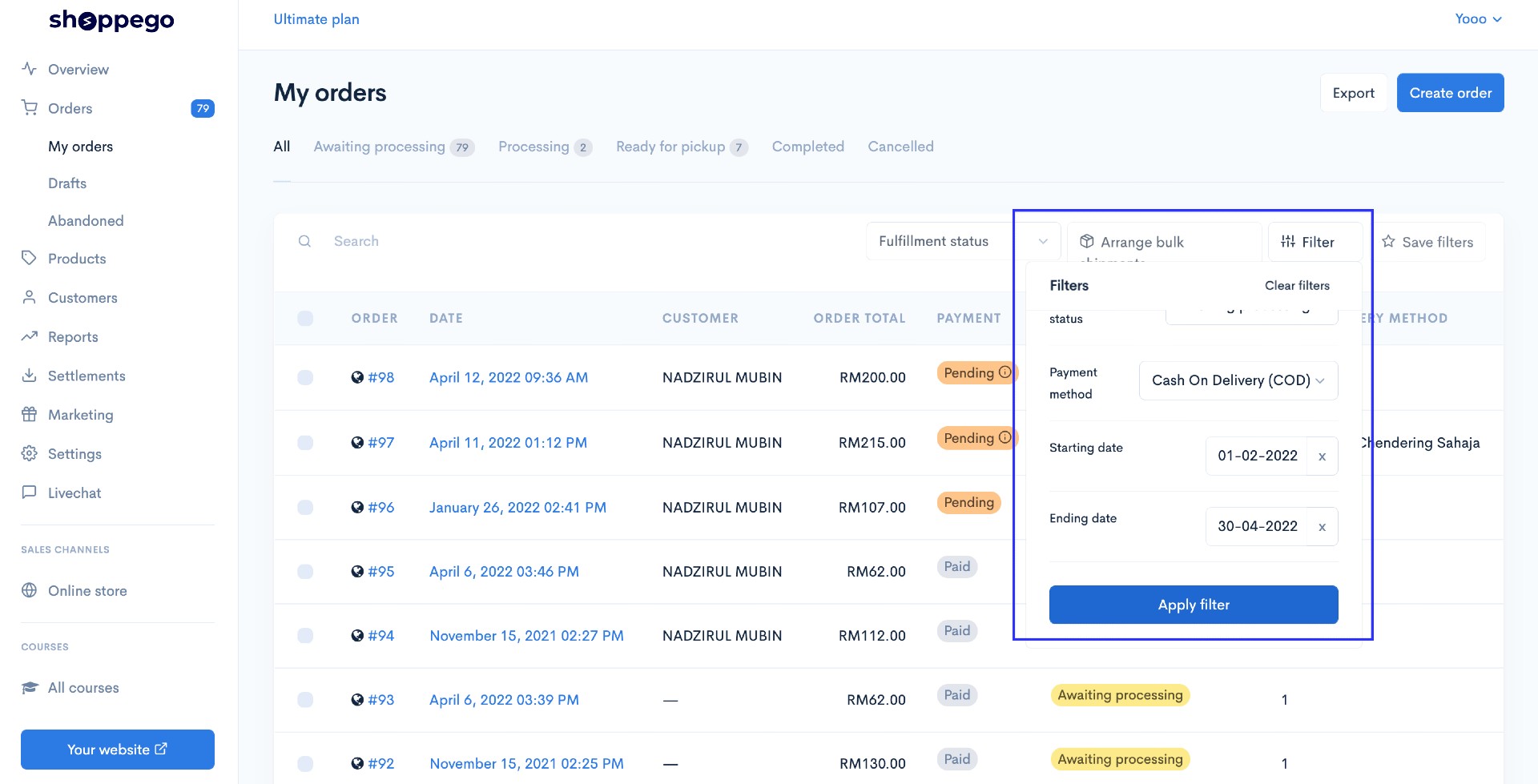Clear the starting date with x
The image size is (1538, 784).
point(1322,456)
